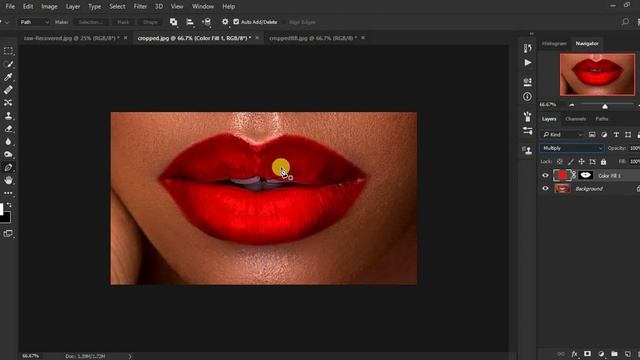Open the Clone Source panel icon
The height and width of the screenshot is (360, 640).
point(527,150)
